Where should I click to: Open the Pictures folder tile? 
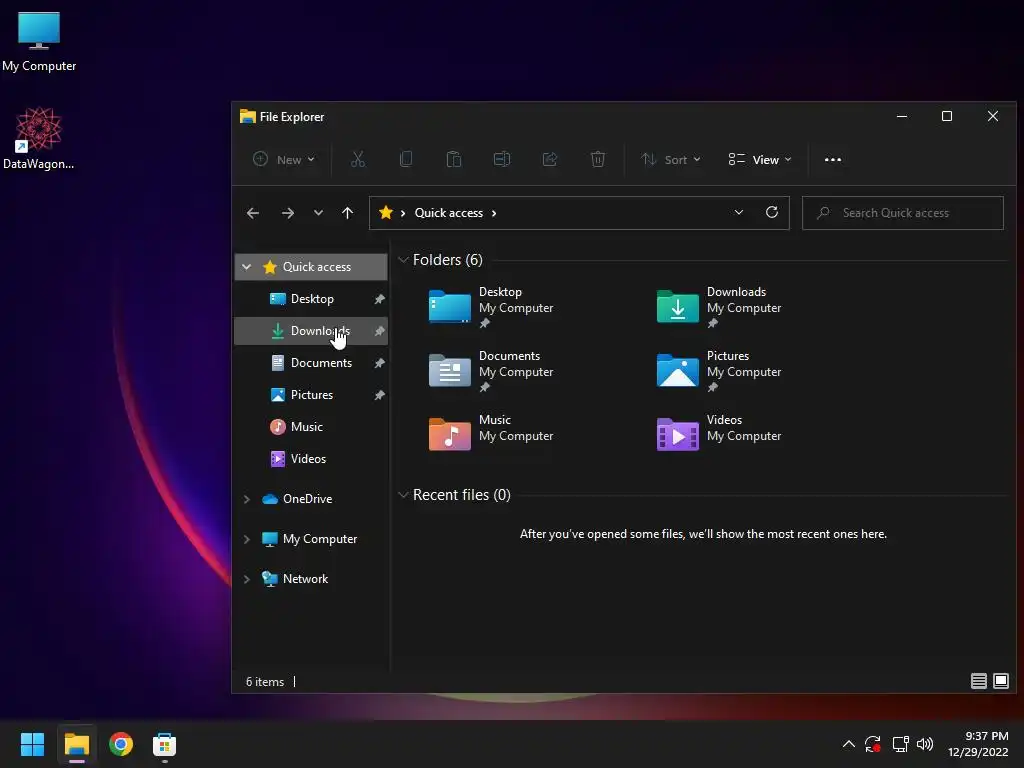tap(719, 371)
